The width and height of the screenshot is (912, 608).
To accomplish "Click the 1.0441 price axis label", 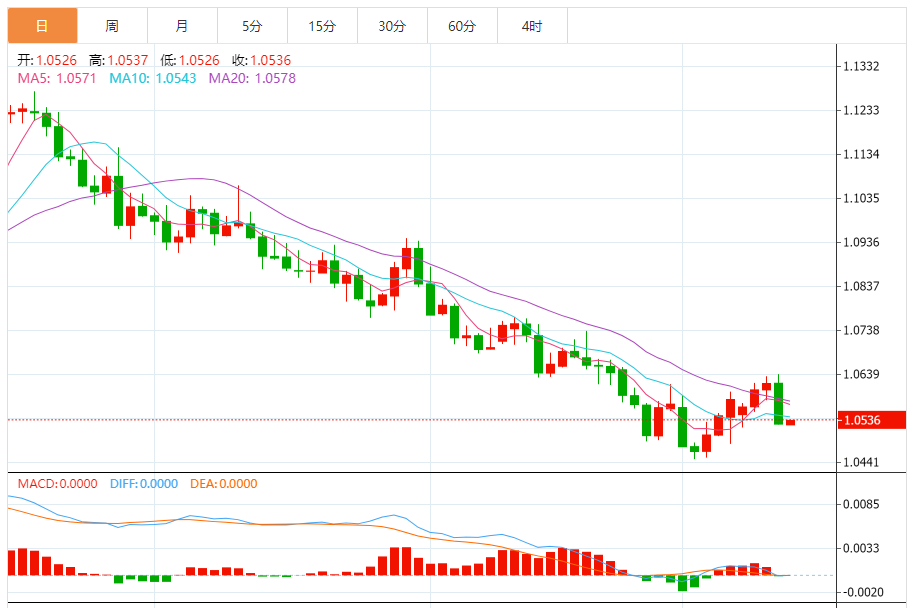I will point(861,463).
